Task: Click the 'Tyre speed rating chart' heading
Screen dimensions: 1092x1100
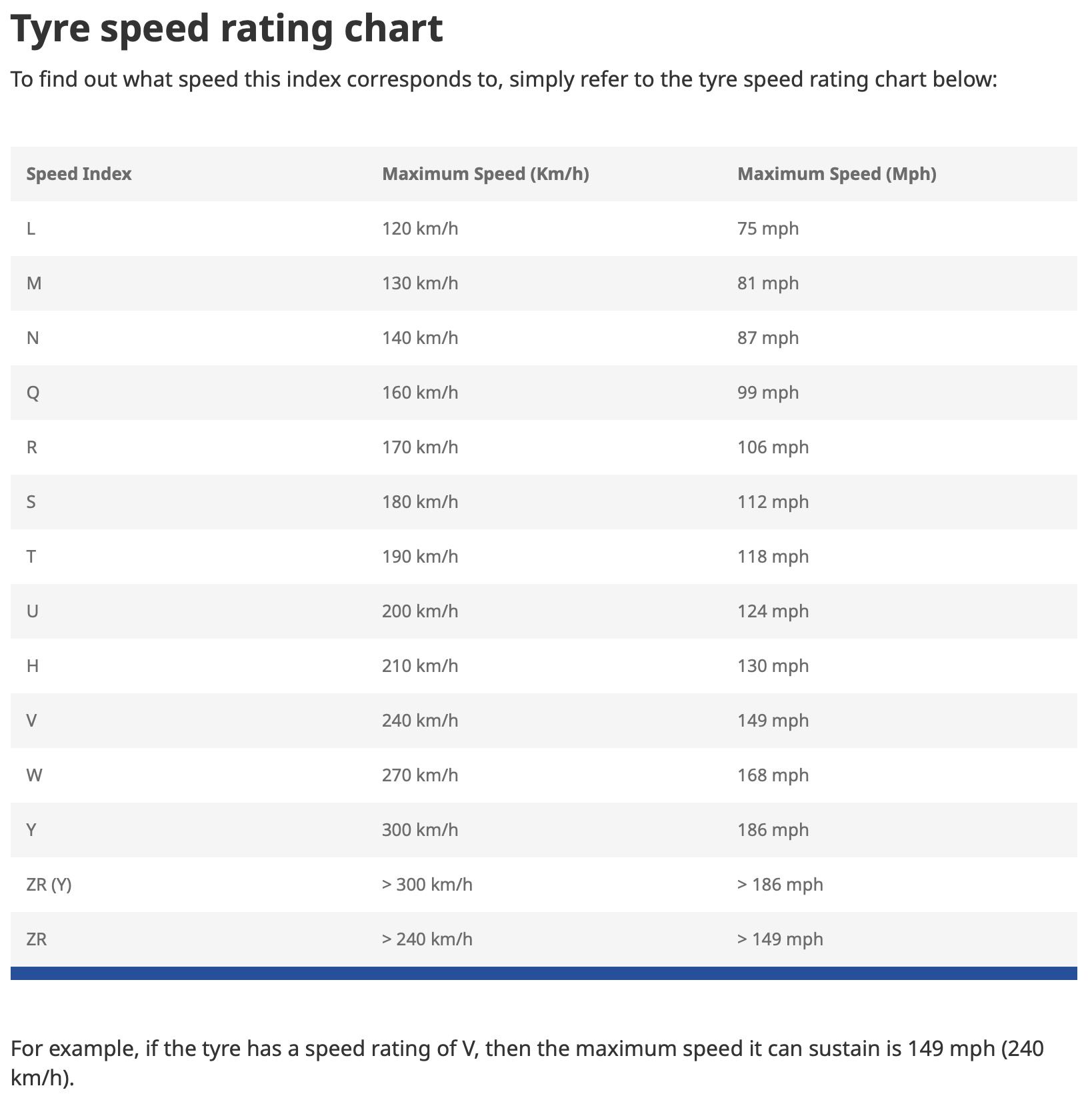Action: point(227,29)
